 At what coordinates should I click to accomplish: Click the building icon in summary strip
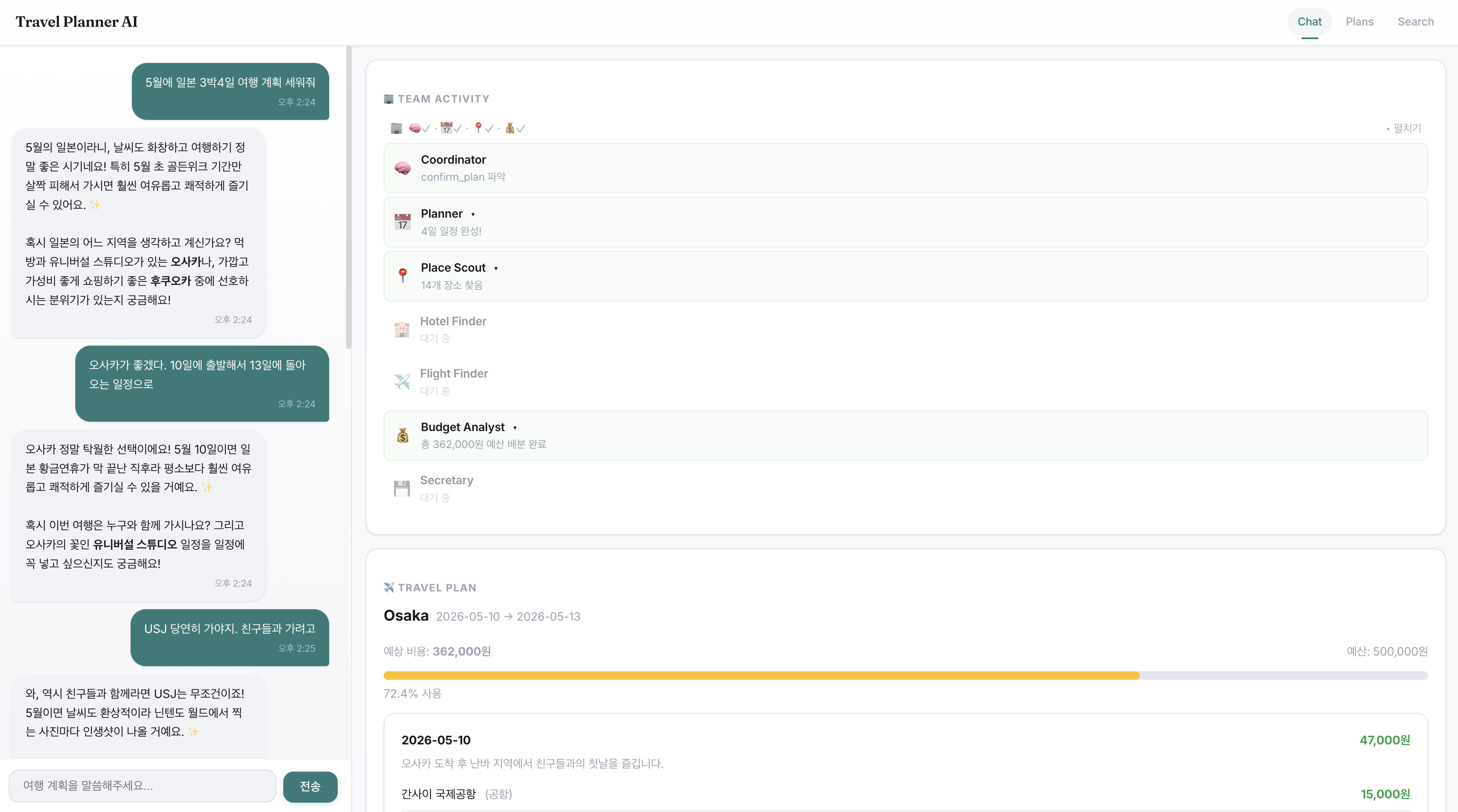[x=396, y=128]
